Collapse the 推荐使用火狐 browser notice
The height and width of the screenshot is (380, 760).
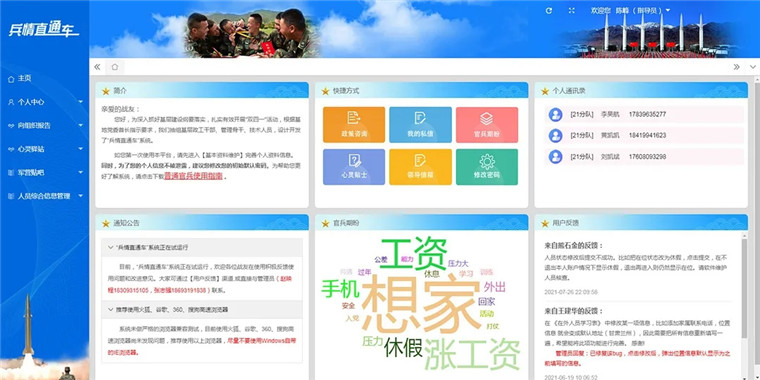(202, 309)
